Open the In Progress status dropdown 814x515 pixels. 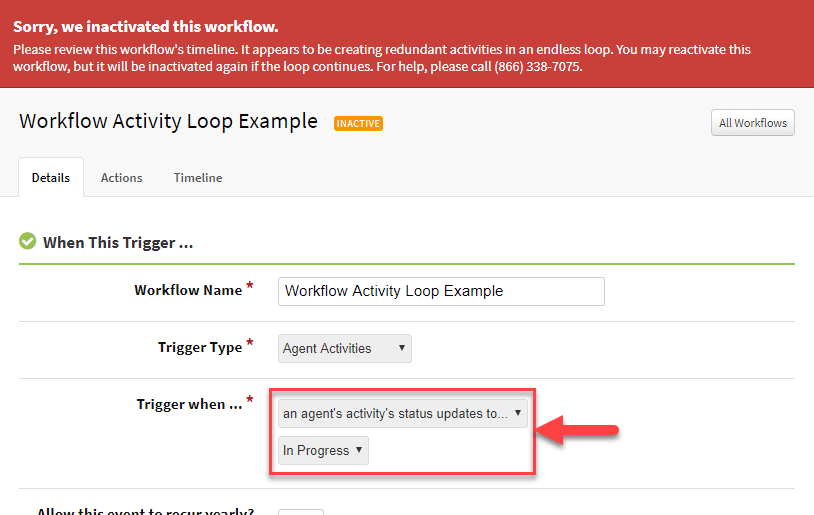point(323,450)
